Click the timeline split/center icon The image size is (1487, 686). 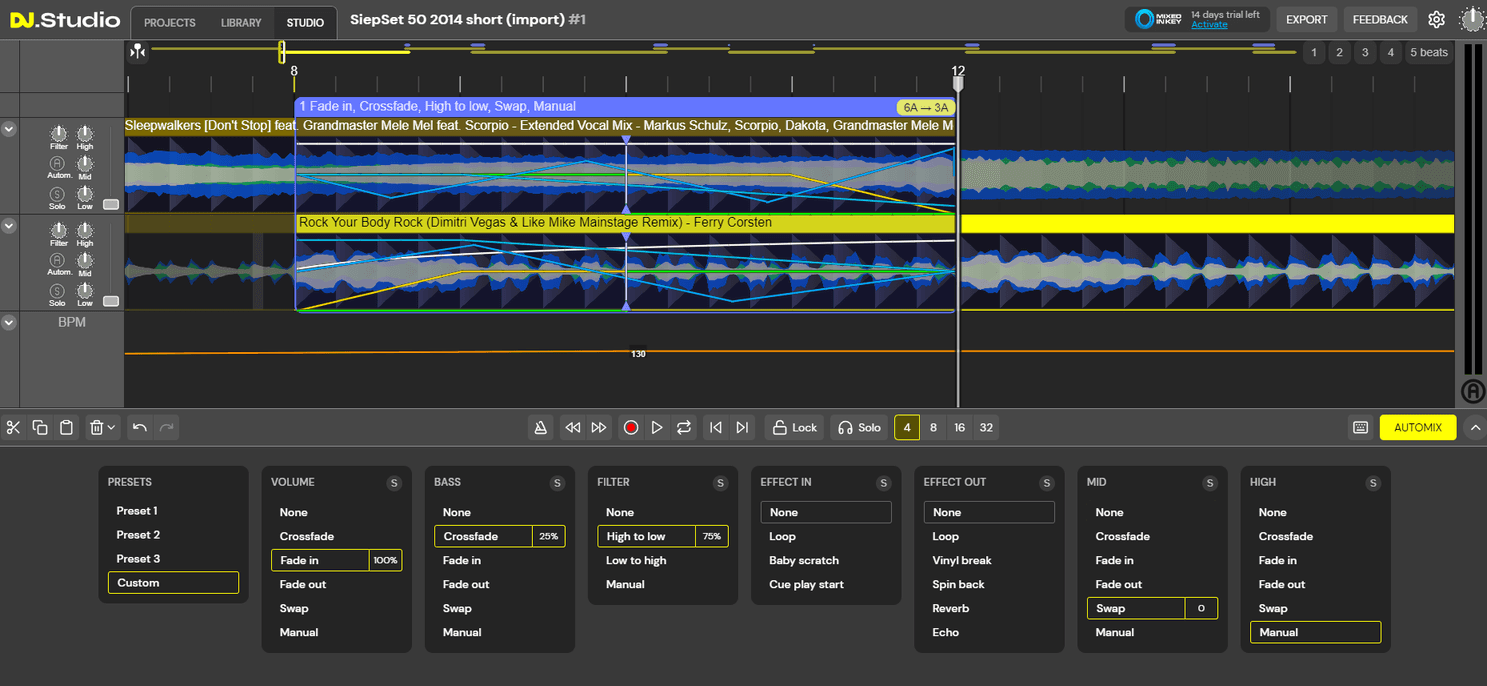coord(138,52)
